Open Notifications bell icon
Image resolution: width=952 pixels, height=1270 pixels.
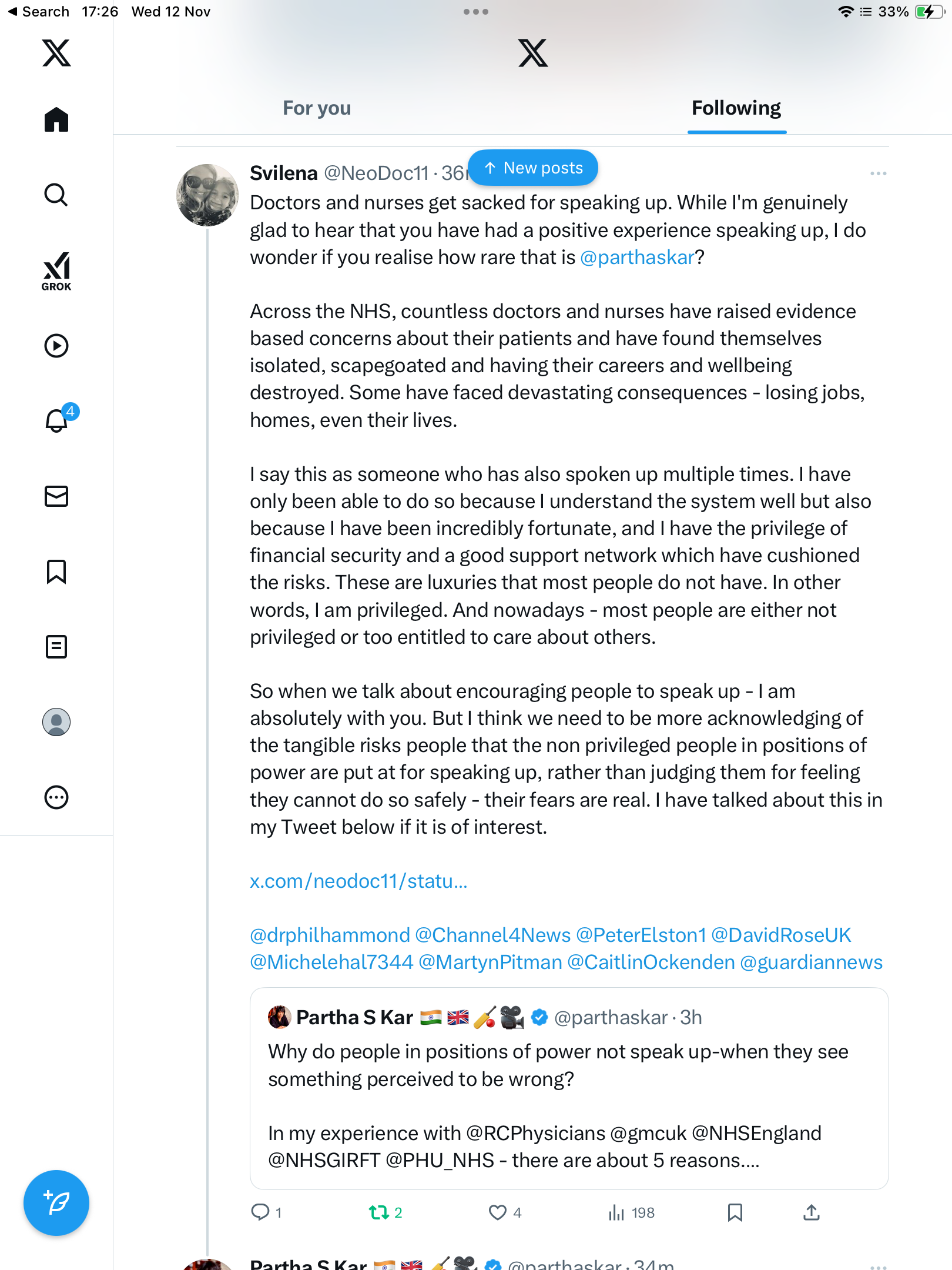click(x=56, y=420)
